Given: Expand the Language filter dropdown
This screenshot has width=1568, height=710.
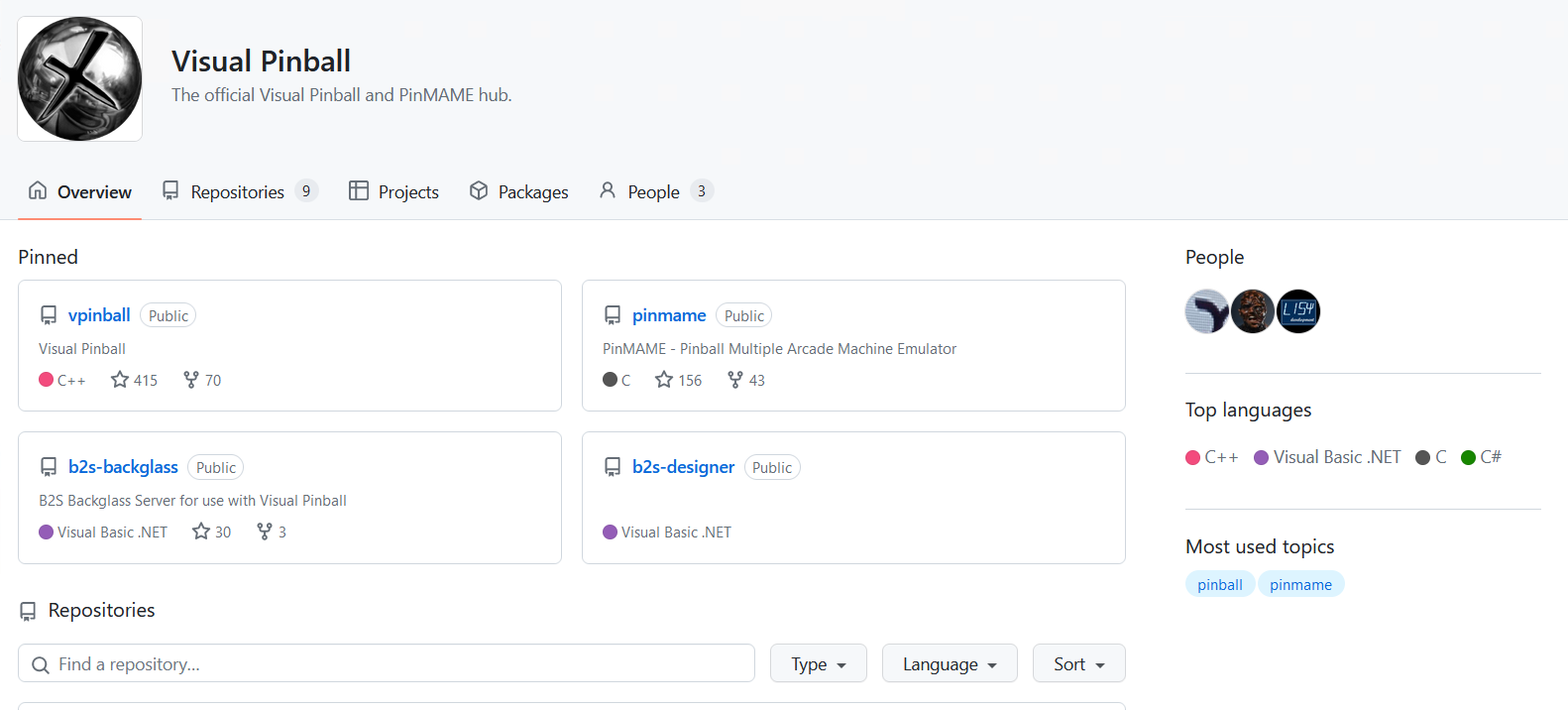Looking at the screenshot, I should tap(950, 663).
